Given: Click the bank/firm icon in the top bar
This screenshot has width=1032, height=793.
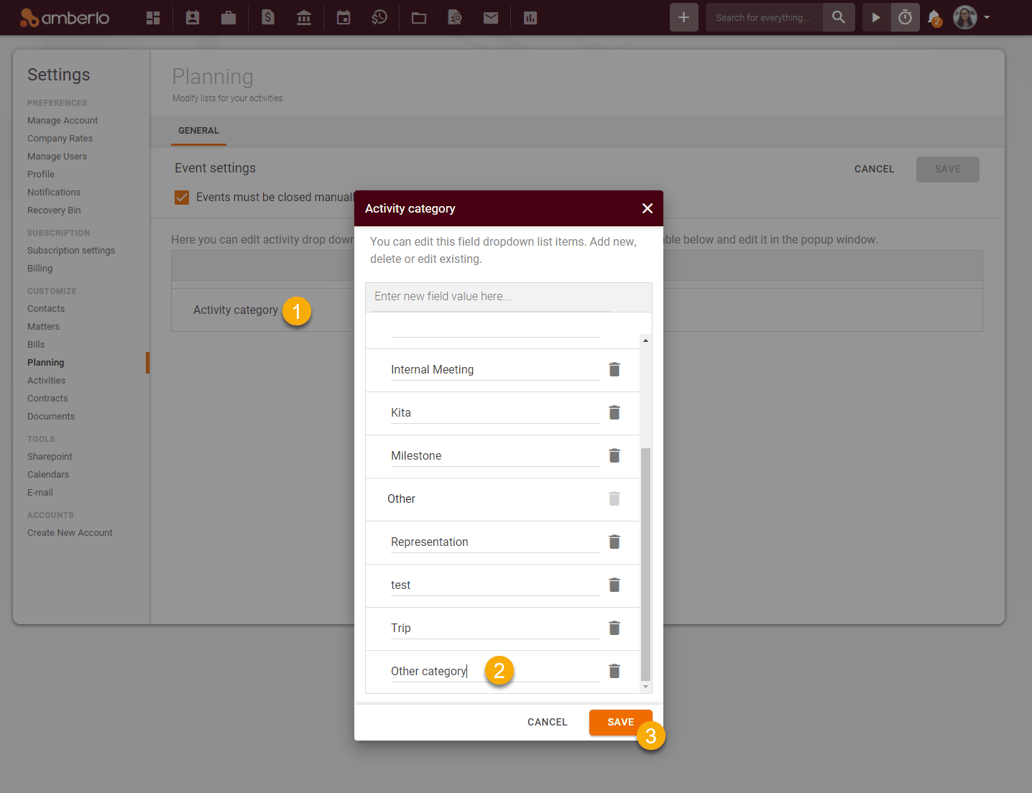Looking at the screenshot, I should (x=304, y=17).
